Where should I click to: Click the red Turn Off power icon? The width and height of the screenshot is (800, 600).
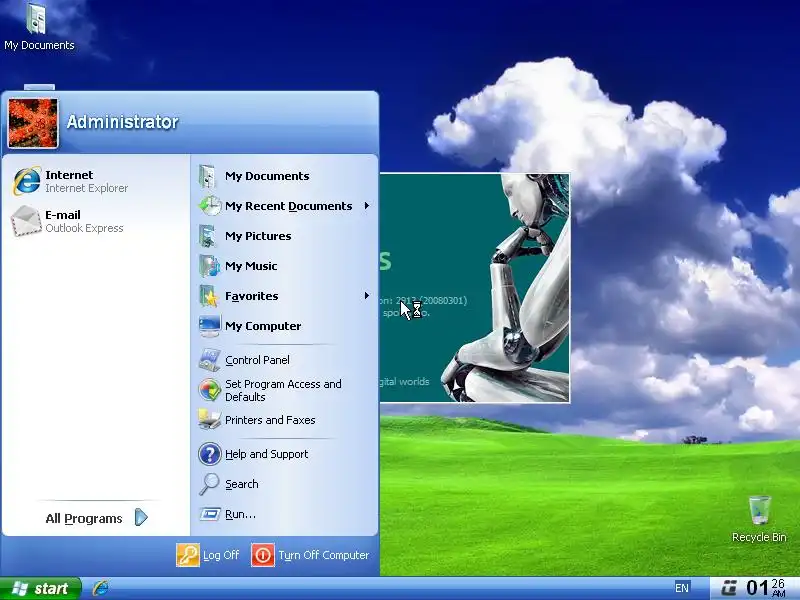click(x=263, y=555)
